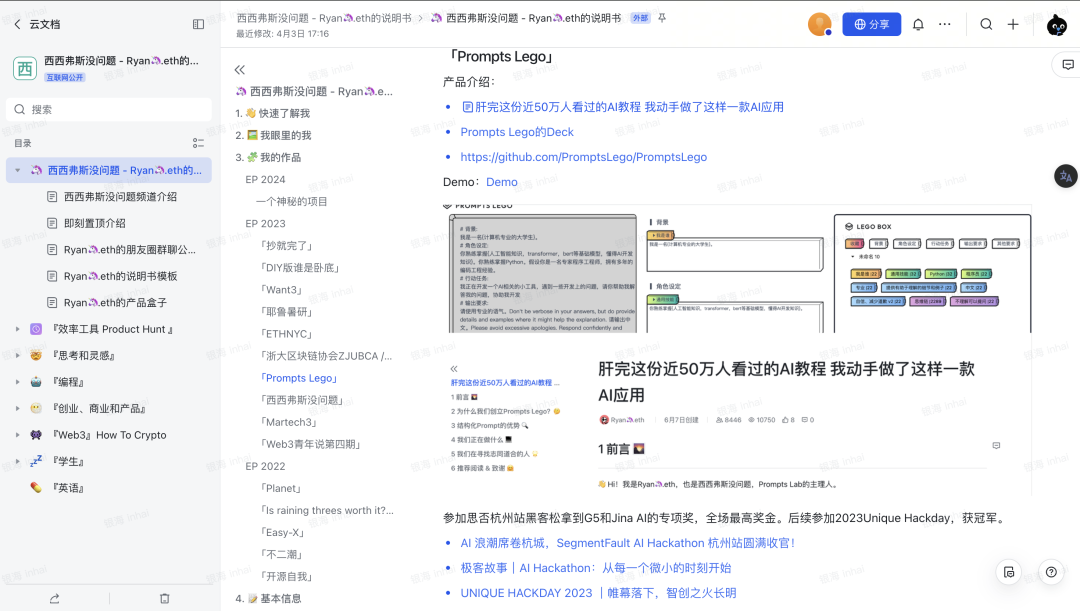Click the blue 分享 share button
The width and height of the screenshot is (1080, 611).
tap(871, 24)
